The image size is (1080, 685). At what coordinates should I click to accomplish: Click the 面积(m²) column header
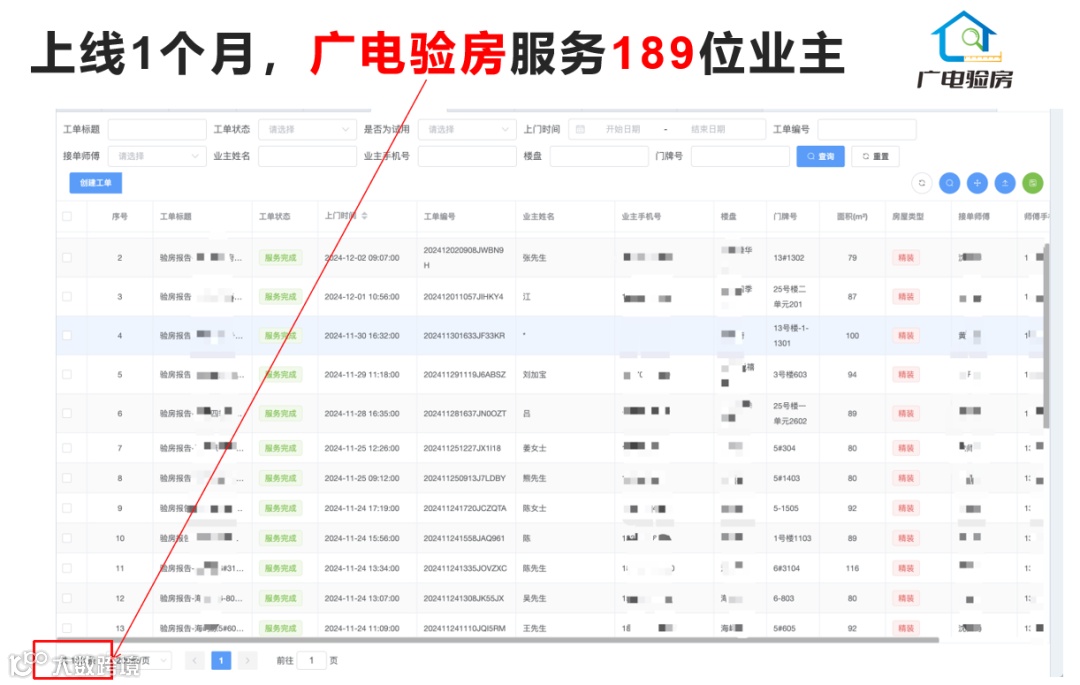coord(852,216)
